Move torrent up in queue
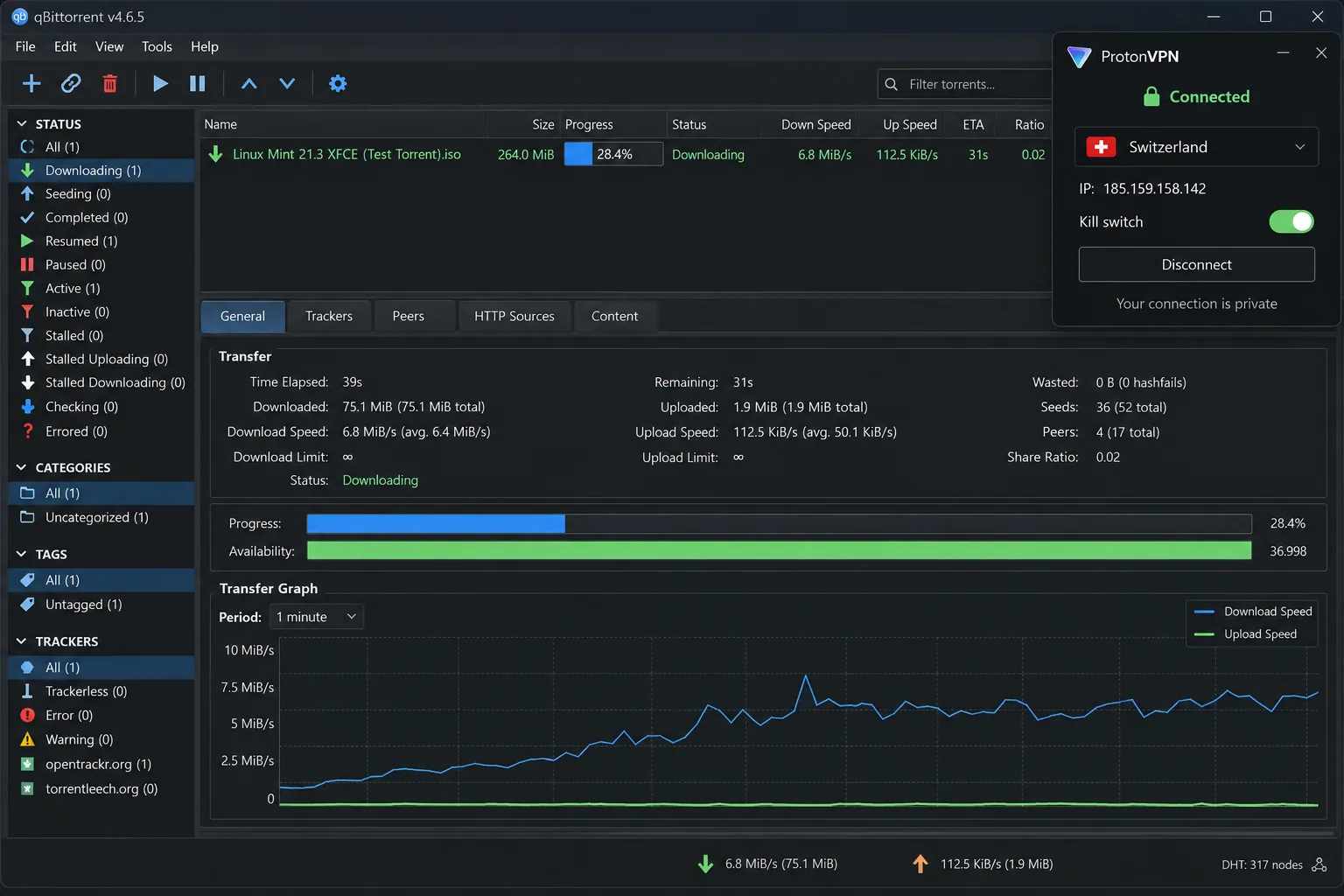 click(249, 83)
